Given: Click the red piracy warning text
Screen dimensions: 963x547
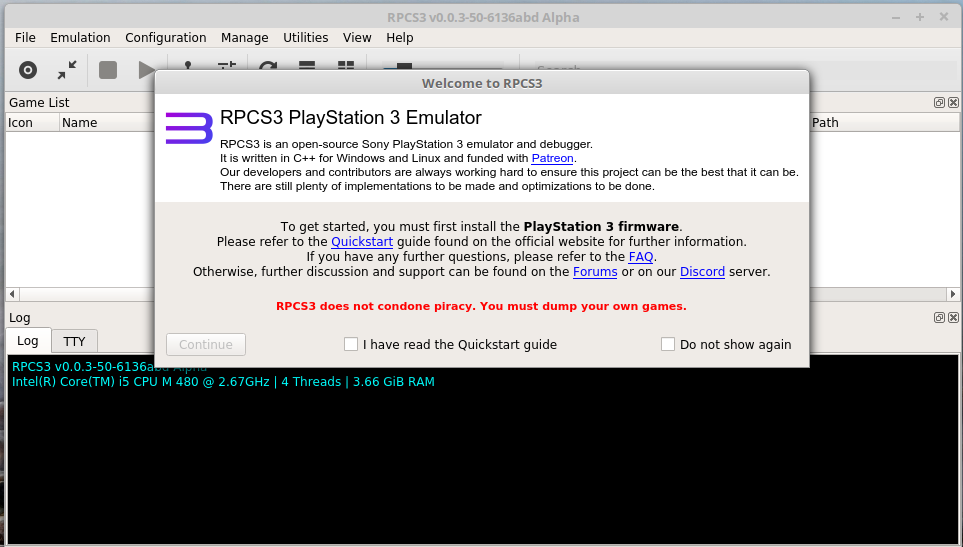Looking at the screenshot, I should [481, 306].
